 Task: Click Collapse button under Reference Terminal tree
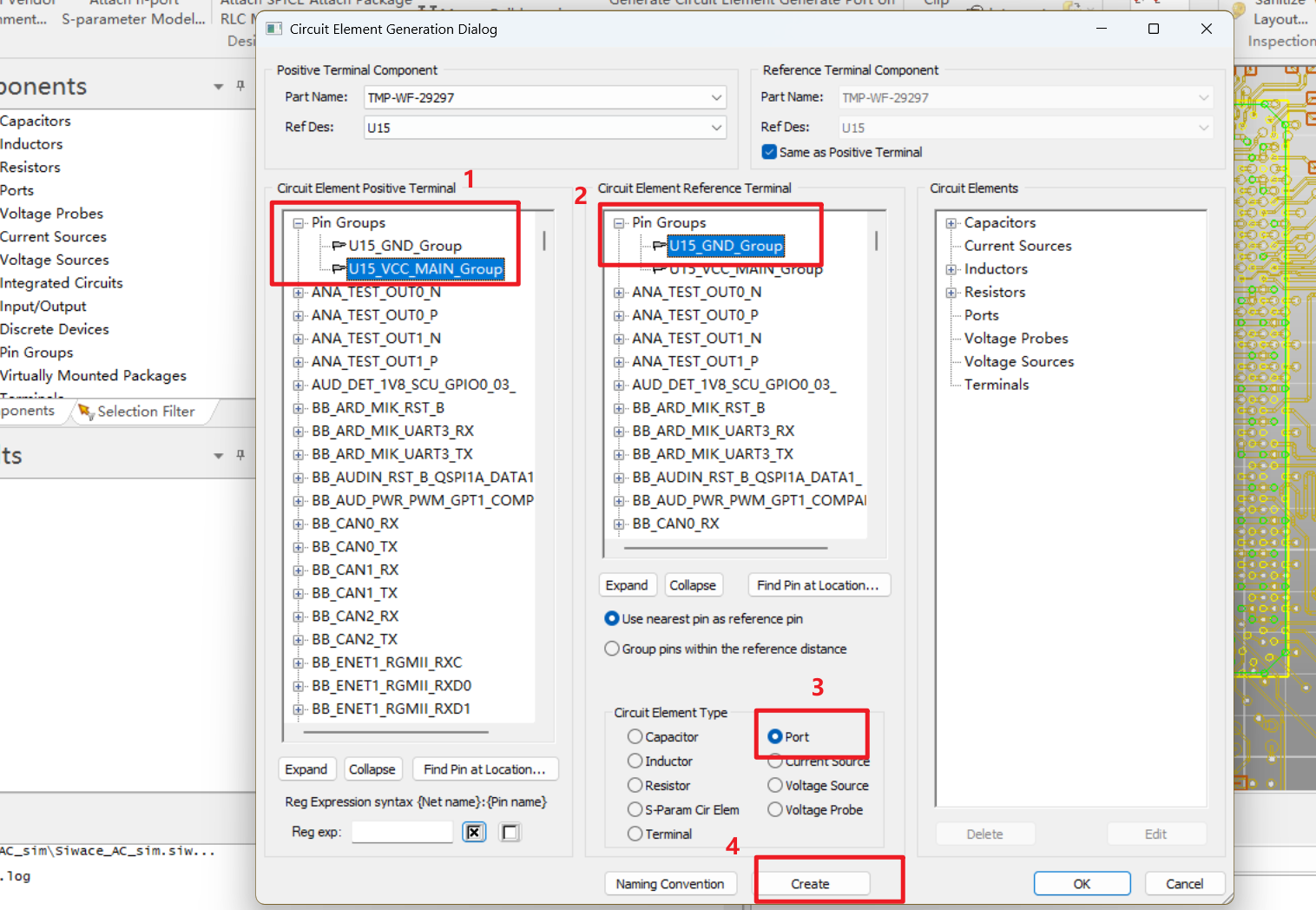(x=693, y=585)
